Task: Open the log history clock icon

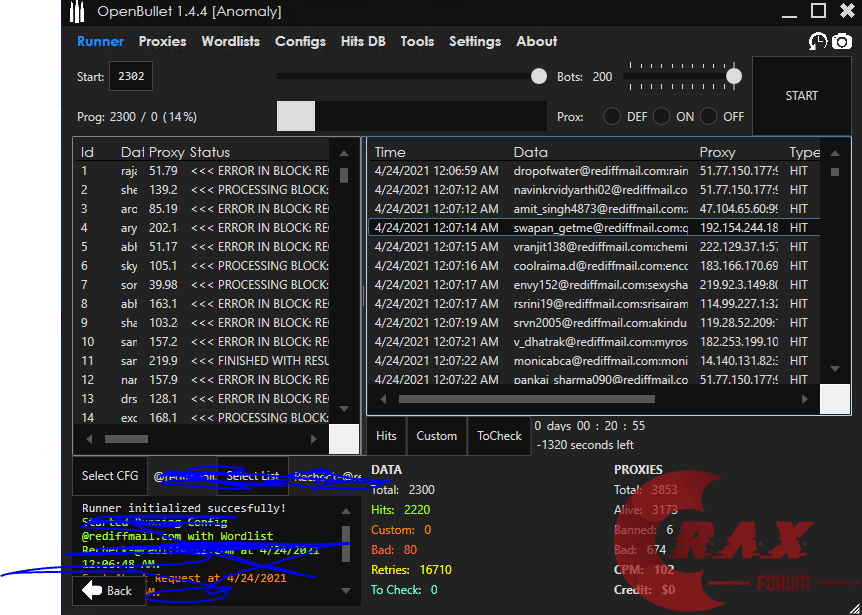Action: [818, 42]
